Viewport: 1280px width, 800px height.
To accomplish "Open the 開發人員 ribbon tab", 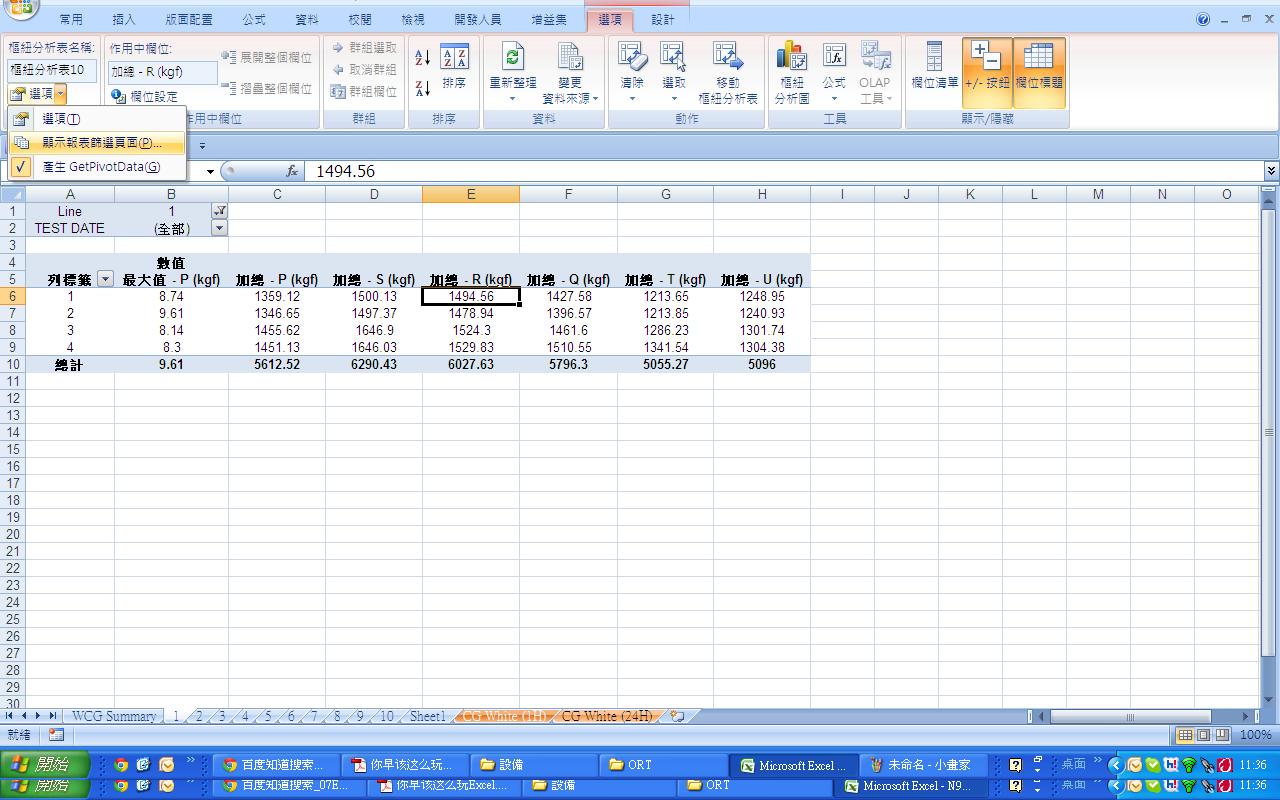I will pos(477,19).
